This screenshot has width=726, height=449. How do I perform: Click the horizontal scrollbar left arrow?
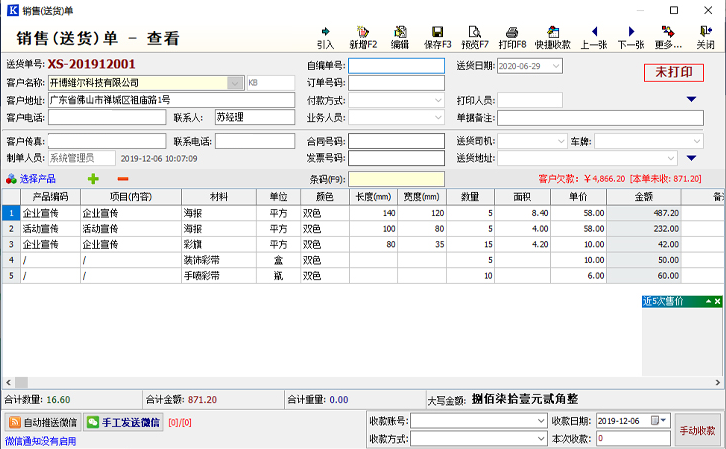[8, 382]
